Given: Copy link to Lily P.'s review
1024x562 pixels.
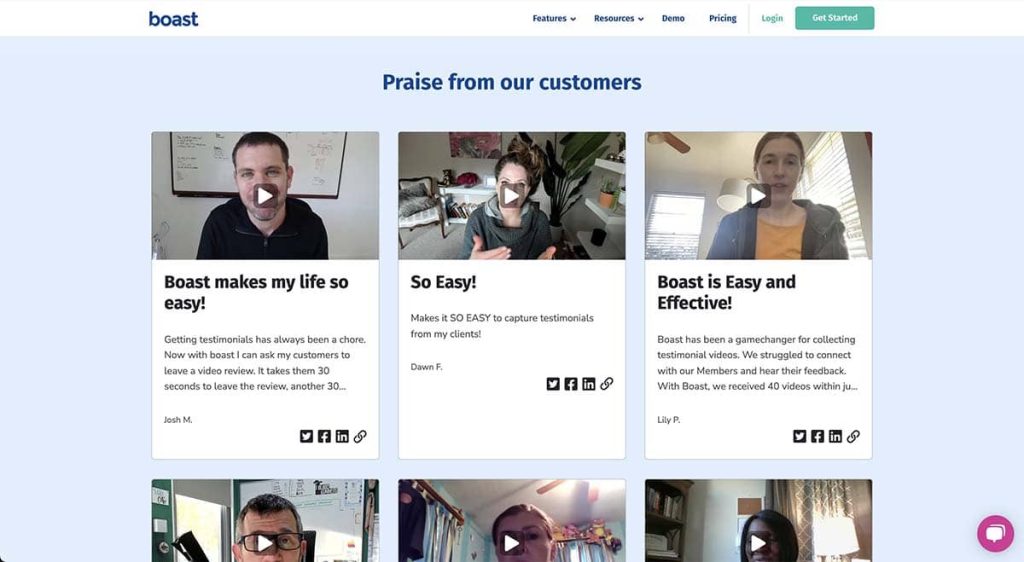Looking at the screenshot, I should click(x=854, y=436).
